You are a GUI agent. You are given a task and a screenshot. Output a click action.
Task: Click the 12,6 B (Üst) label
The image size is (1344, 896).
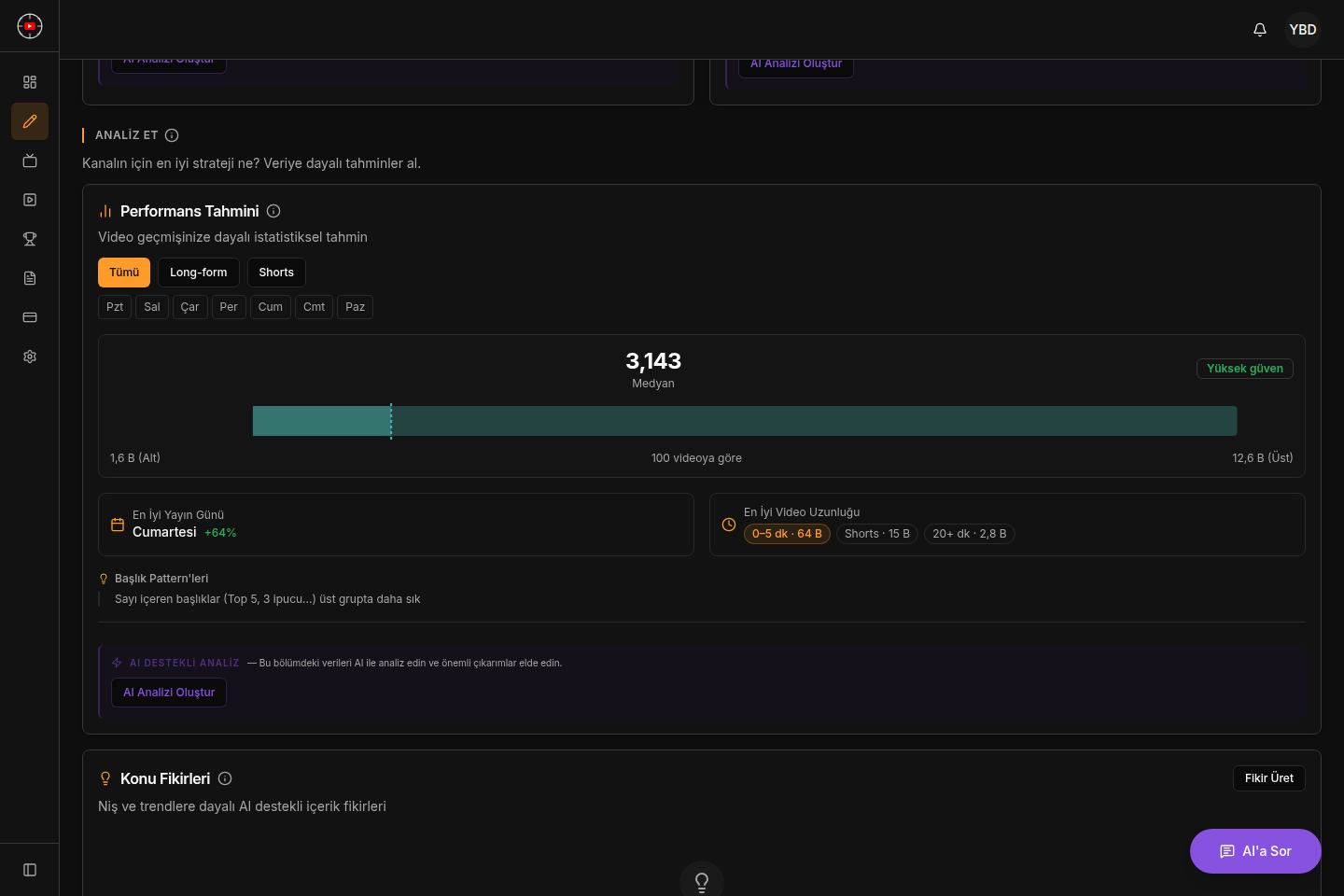point(1263,458)
